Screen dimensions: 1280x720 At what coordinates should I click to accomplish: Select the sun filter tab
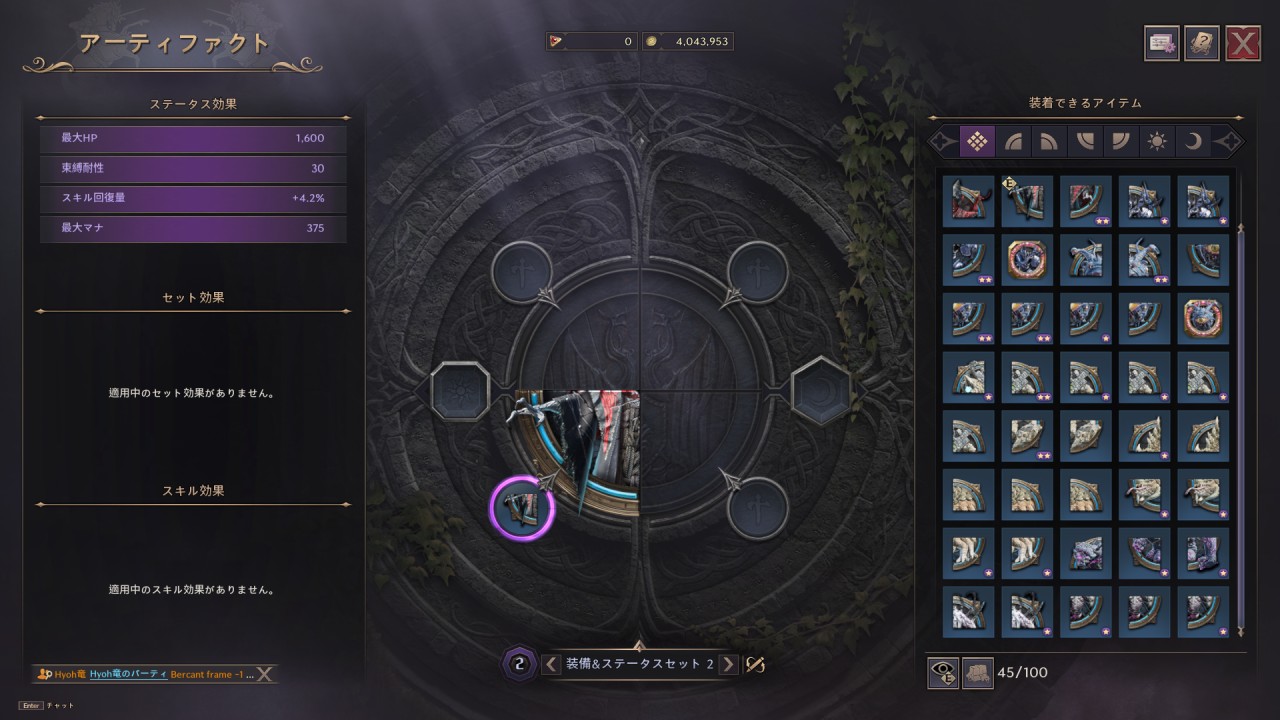[1157, 142]
